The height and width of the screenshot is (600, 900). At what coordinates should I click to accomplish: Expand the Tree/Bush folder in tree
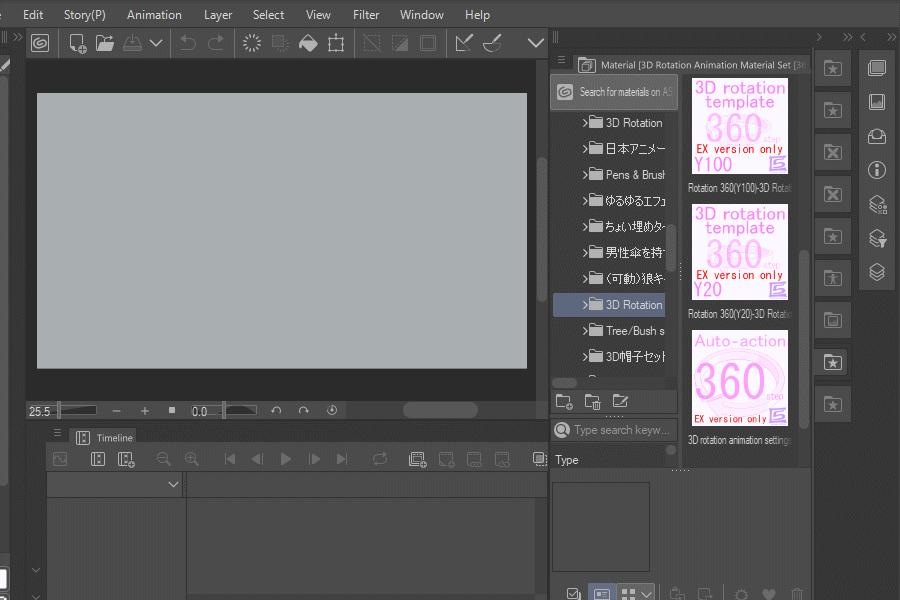[x=585, y=331]
